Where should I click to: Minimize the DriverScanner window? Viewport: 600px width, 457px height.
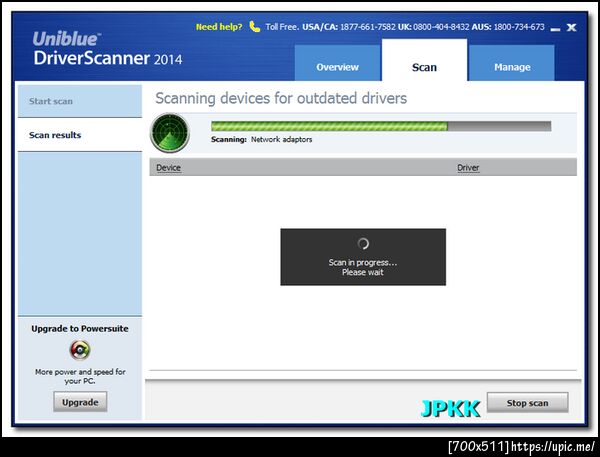[x=555, y=28]
